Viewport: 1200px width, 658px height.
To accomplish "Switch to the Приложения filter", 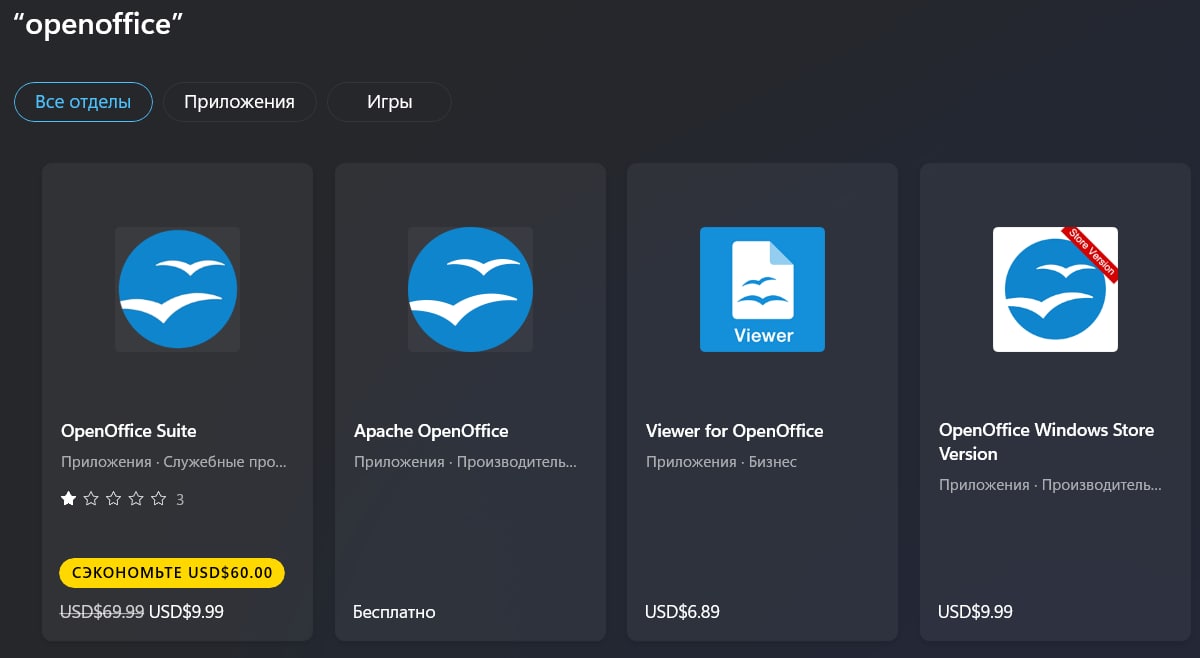I will [x=240, y=102].
